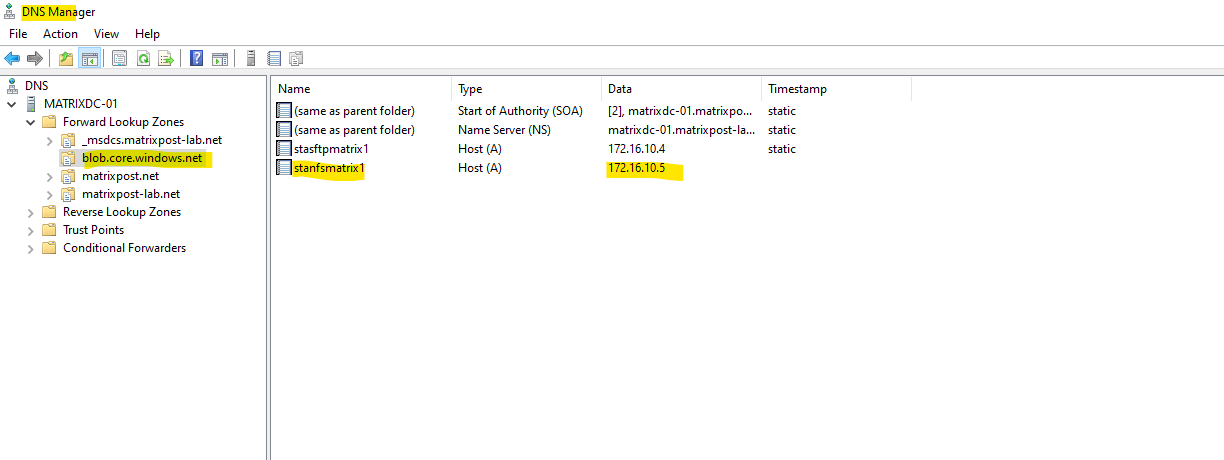Click the Properties toolbar icon
The image size is (1224, 460).
pos(120,59)
